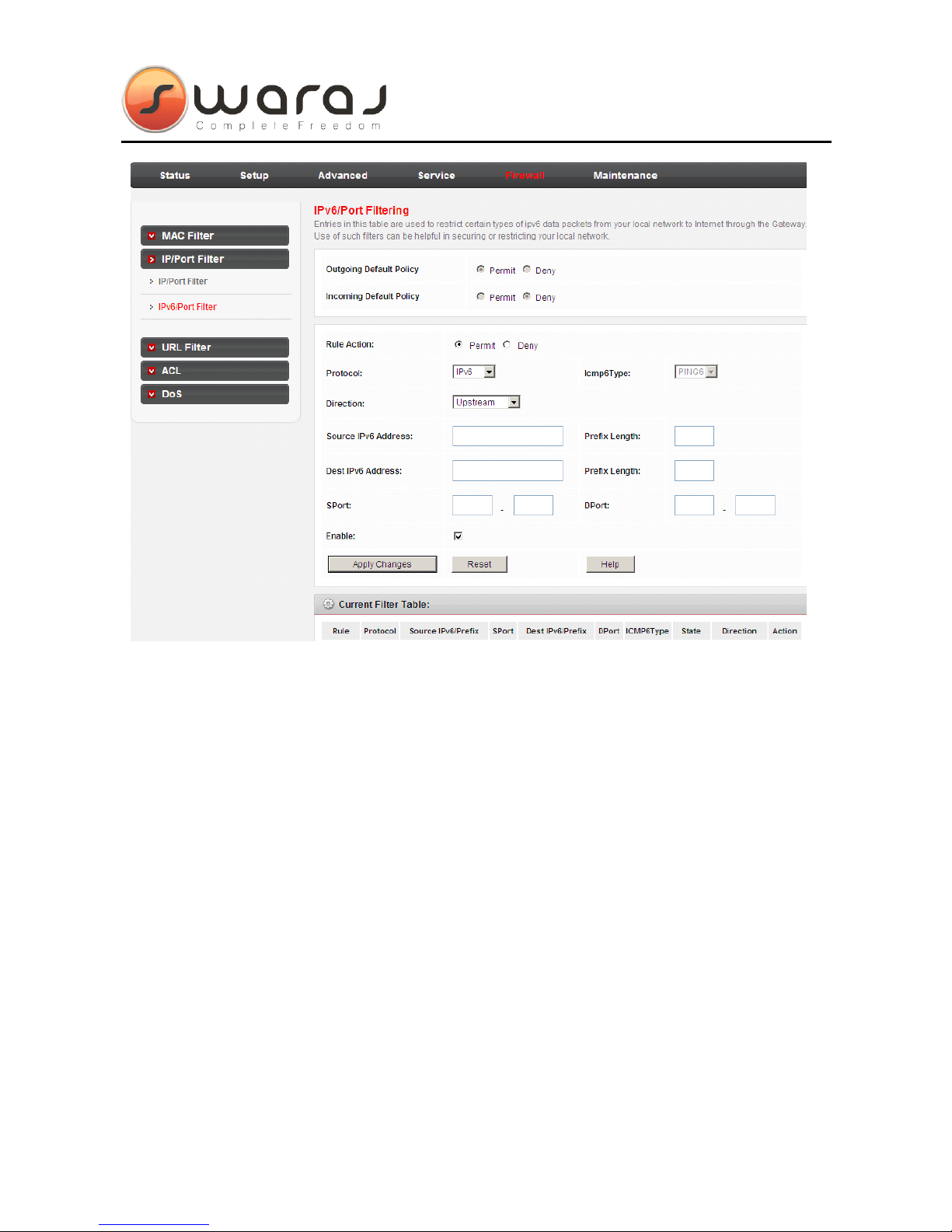Click the Protocol column header
This screenshot has height=1232, width=952.
[x=380, y=631]
